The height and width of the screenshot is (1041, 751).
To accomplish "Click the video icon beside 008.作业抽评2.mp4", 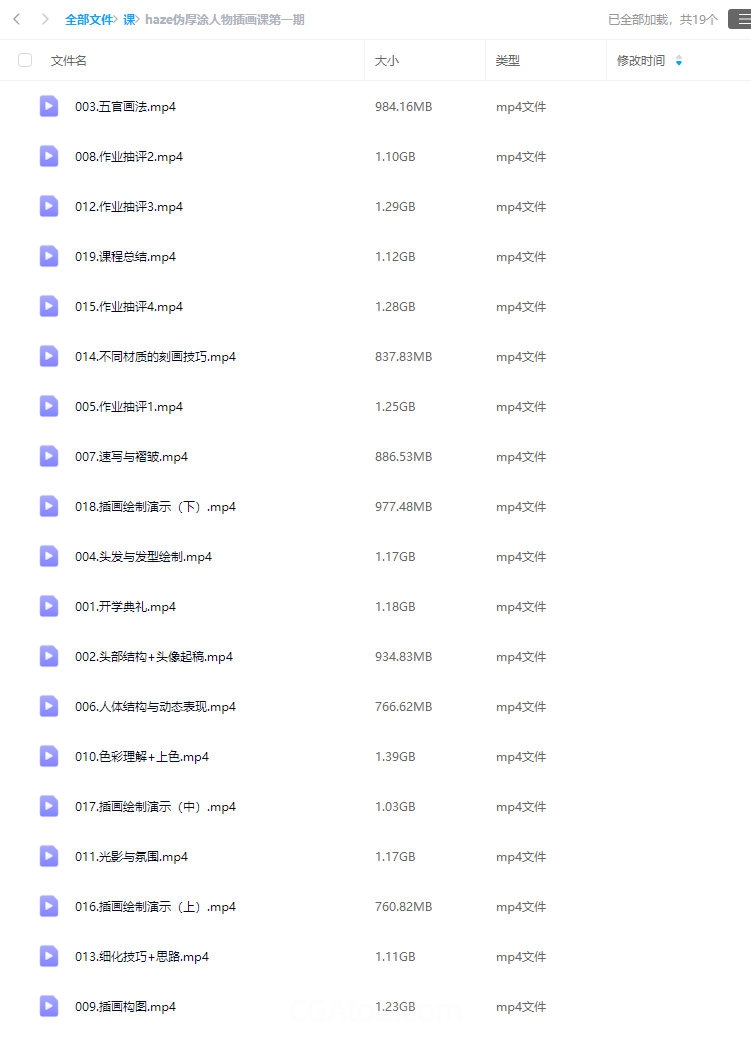I will [x=48, y=156].
